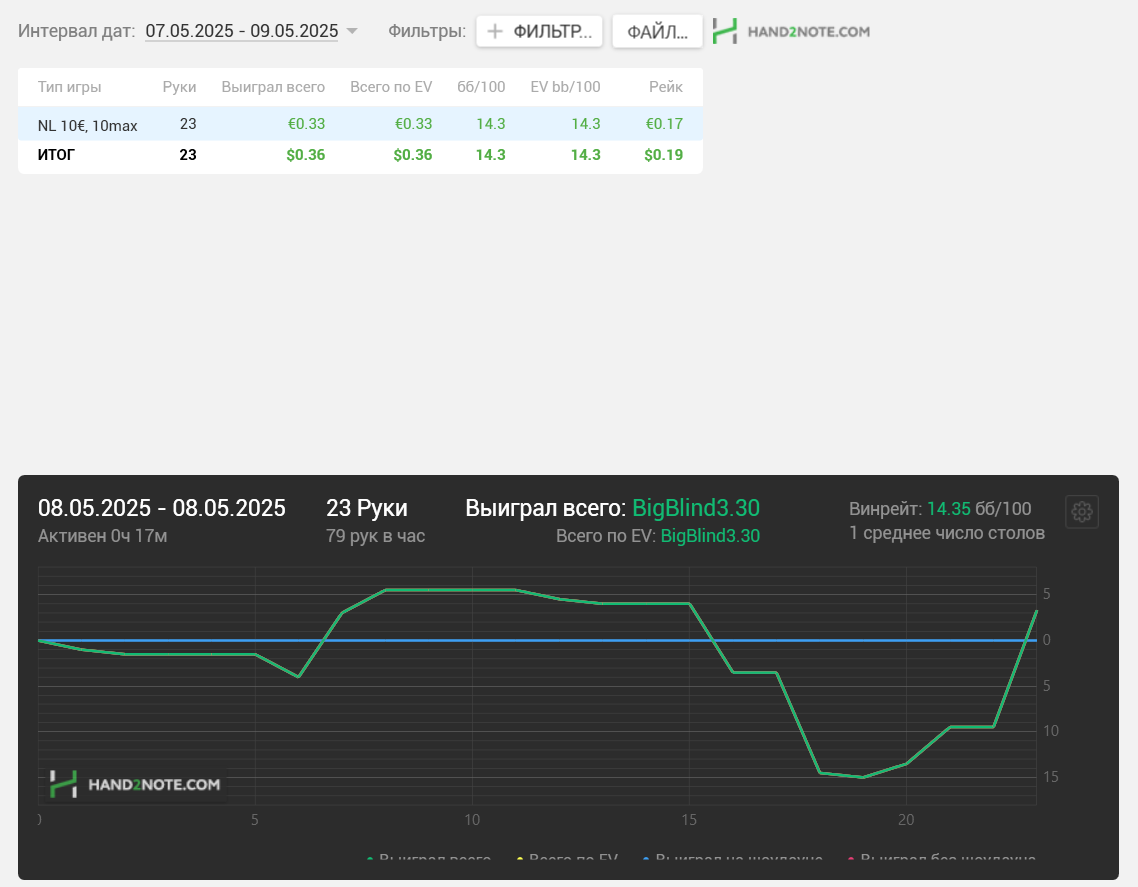Click won total value $0.36 in ИТОГ row
Image resolution: width=1138 pixels, height=887 pixels.
tap(306, 155)
